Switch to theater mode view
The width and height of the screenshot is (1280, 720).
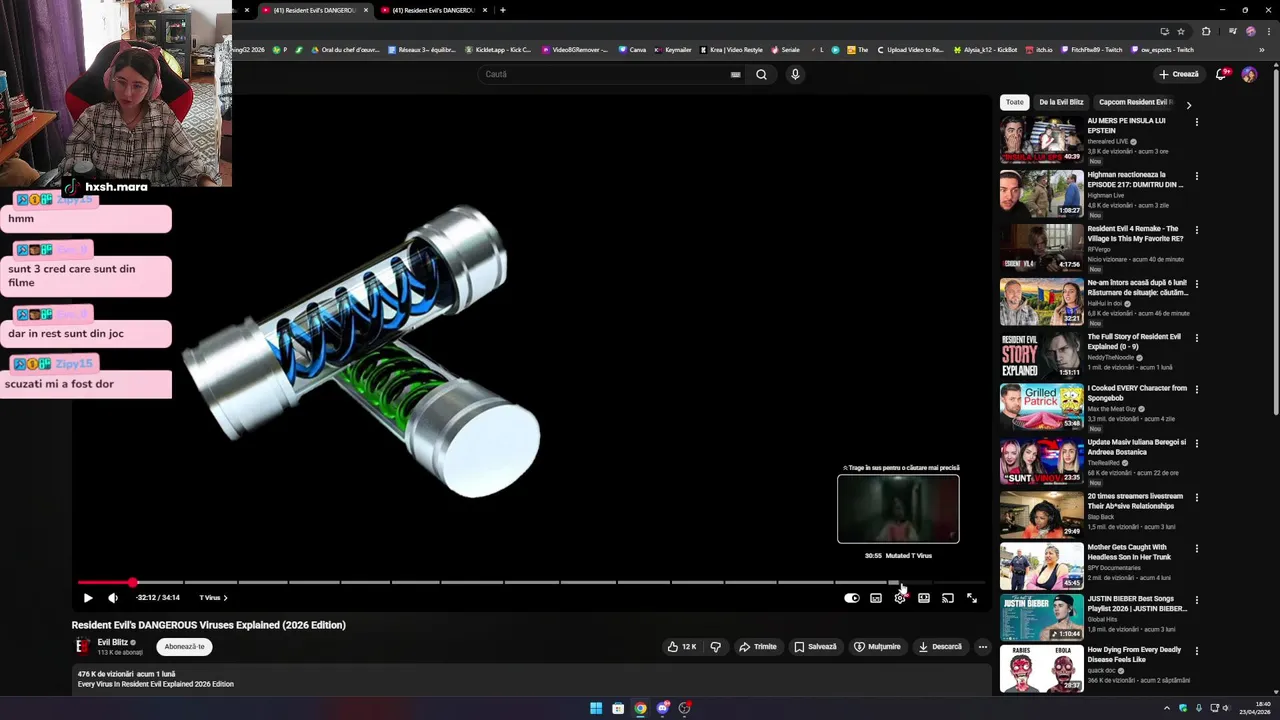pyautogui.click(x=924, y=598)
